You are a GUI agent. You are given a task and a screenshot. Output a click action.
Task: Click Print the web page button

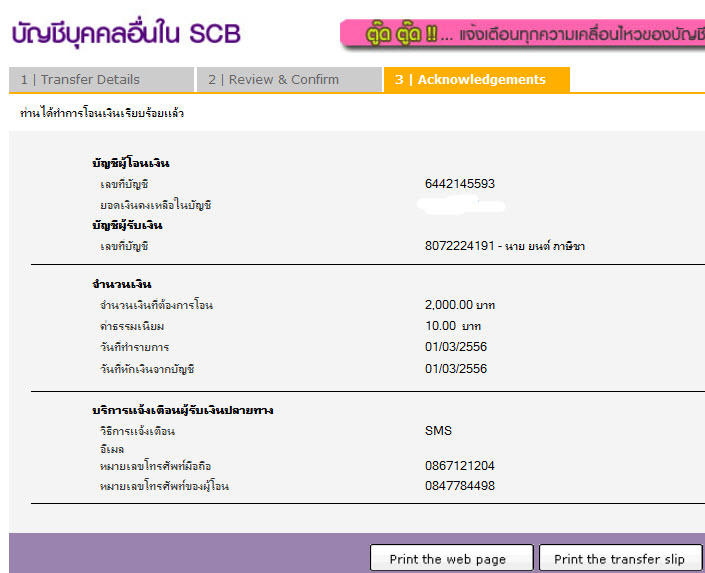click(451, 559)
